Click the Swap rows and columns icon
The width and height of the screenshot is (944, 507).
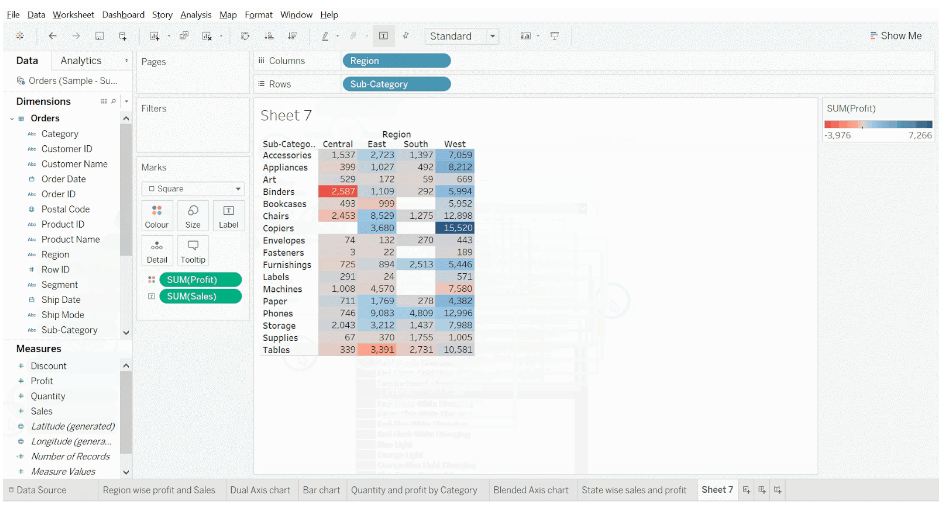pos(245,36)
